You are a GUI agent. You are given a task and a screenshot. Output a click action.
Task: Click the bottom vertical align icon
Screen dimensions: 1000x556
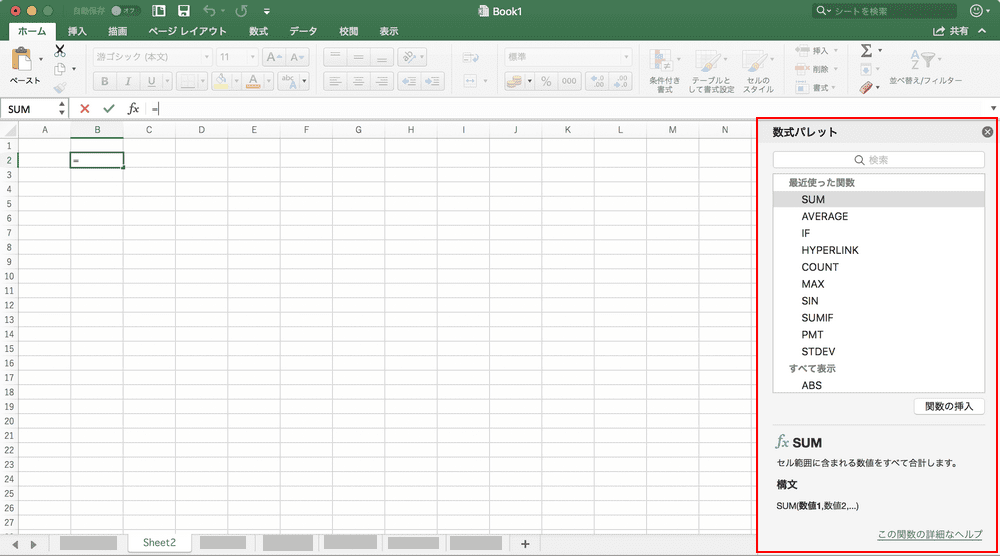(x=381, y=57)
